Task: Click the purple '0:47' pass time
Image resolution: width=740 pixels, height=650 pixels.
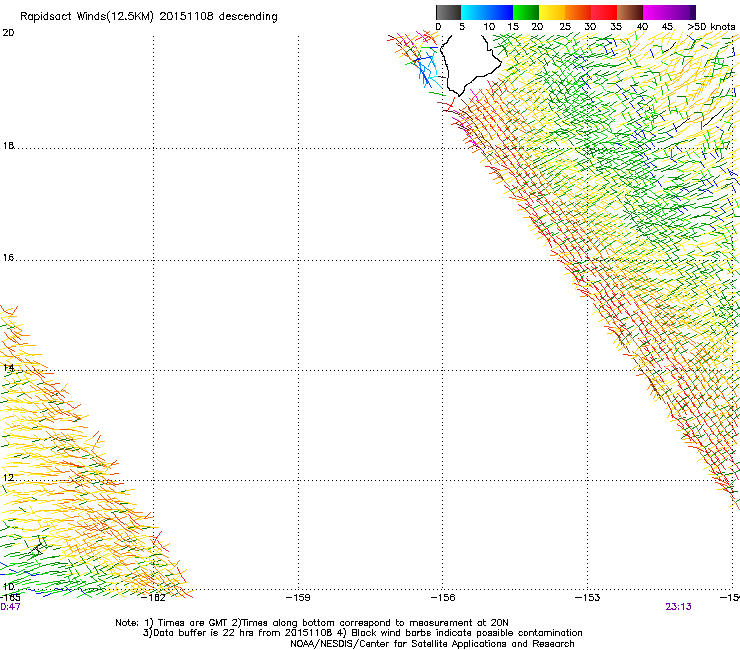Action: pos(10,607)
